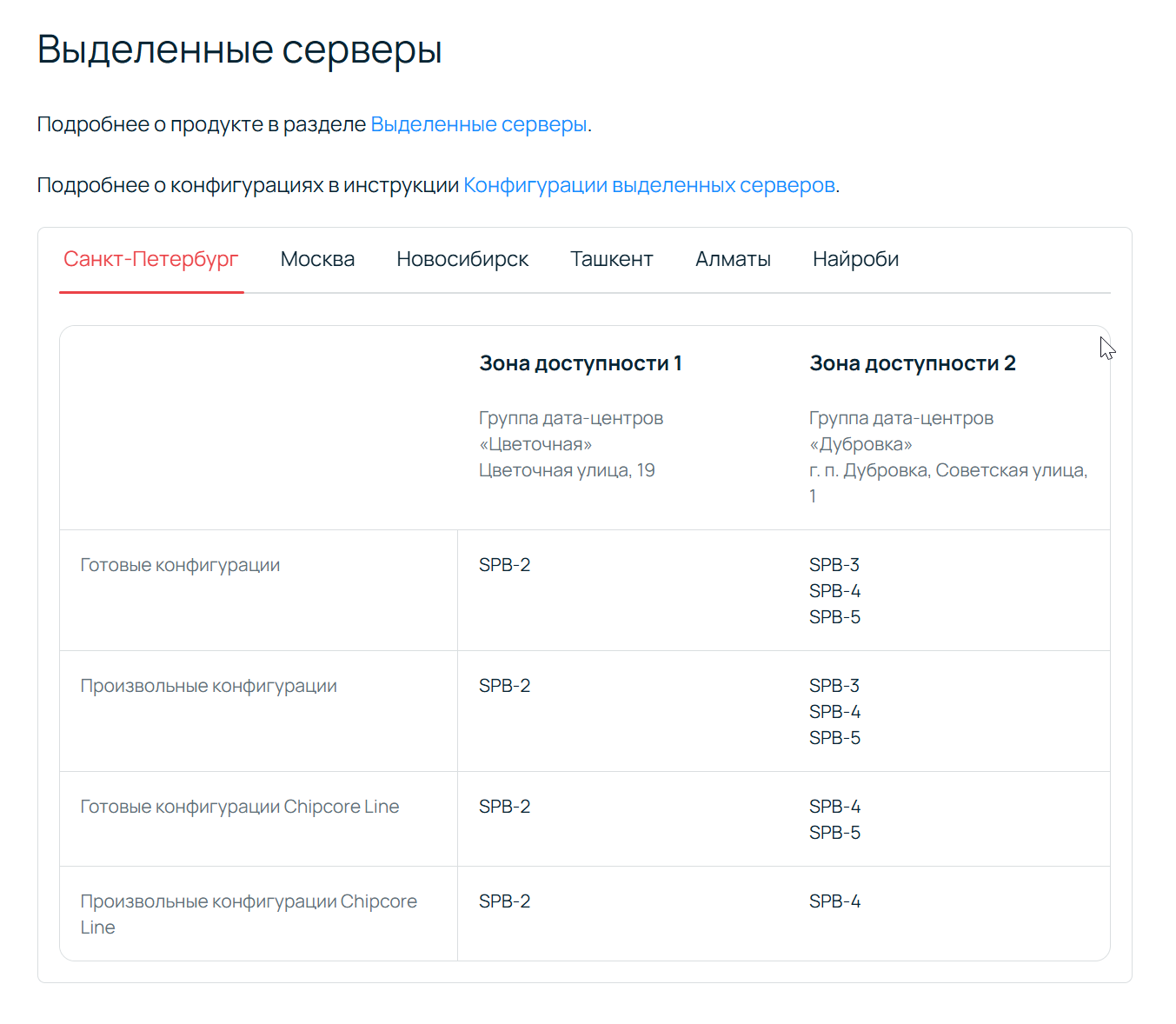Click the Зона доступности 1 header
This screenshot has width=1176, height=1024.
tap(581, 363)
